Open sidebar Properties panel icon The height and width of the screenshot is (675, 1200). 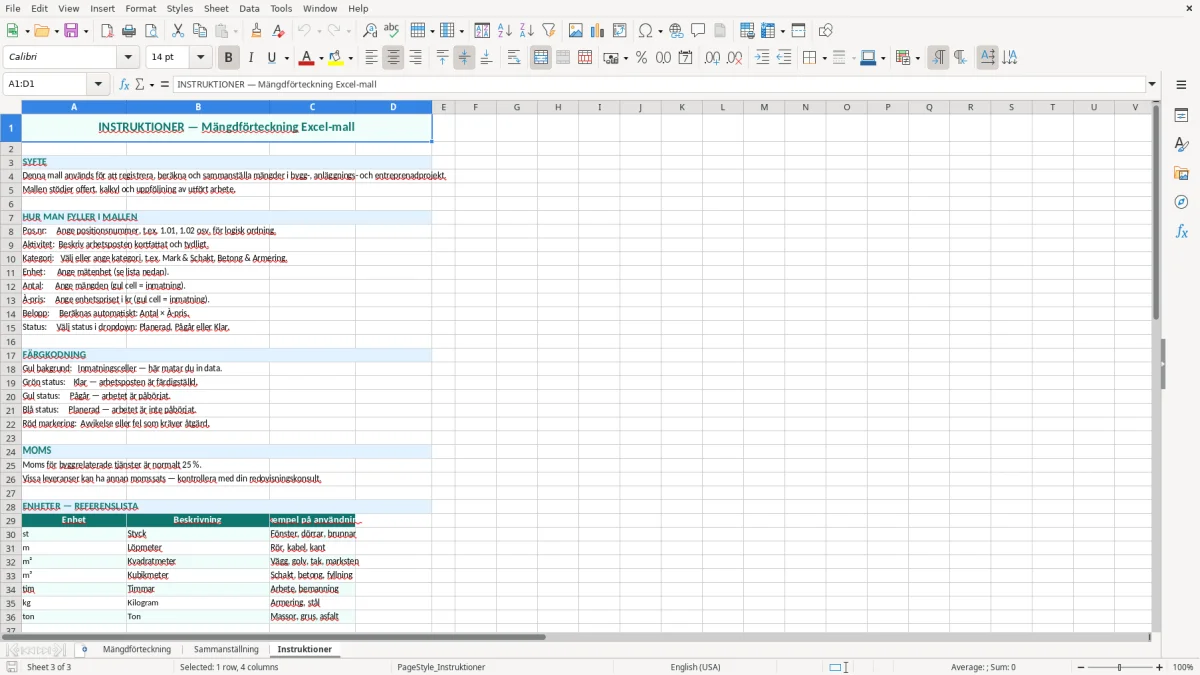click(1181, 116)
